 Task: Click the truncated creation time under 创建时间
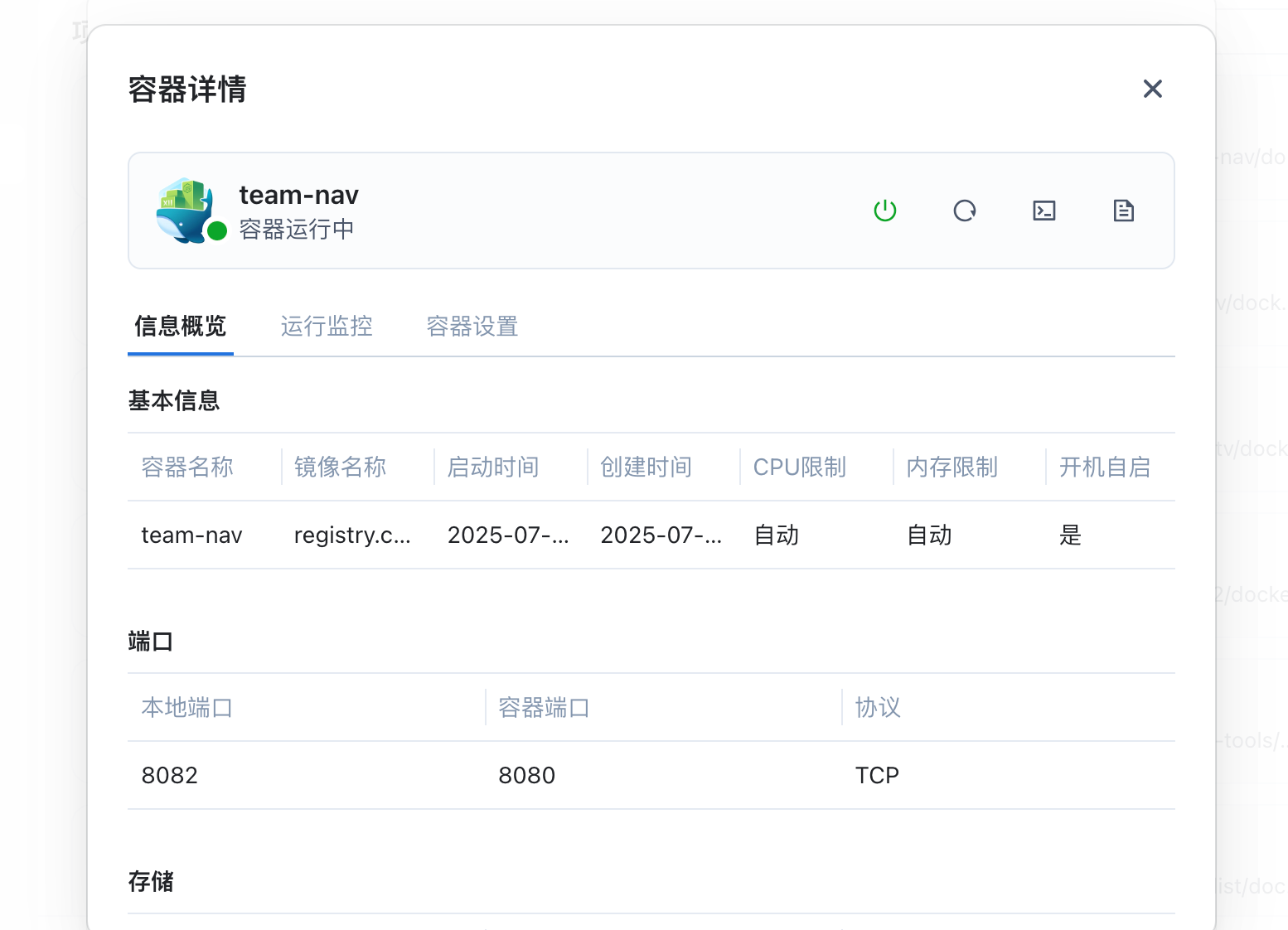tap(661, 535)
